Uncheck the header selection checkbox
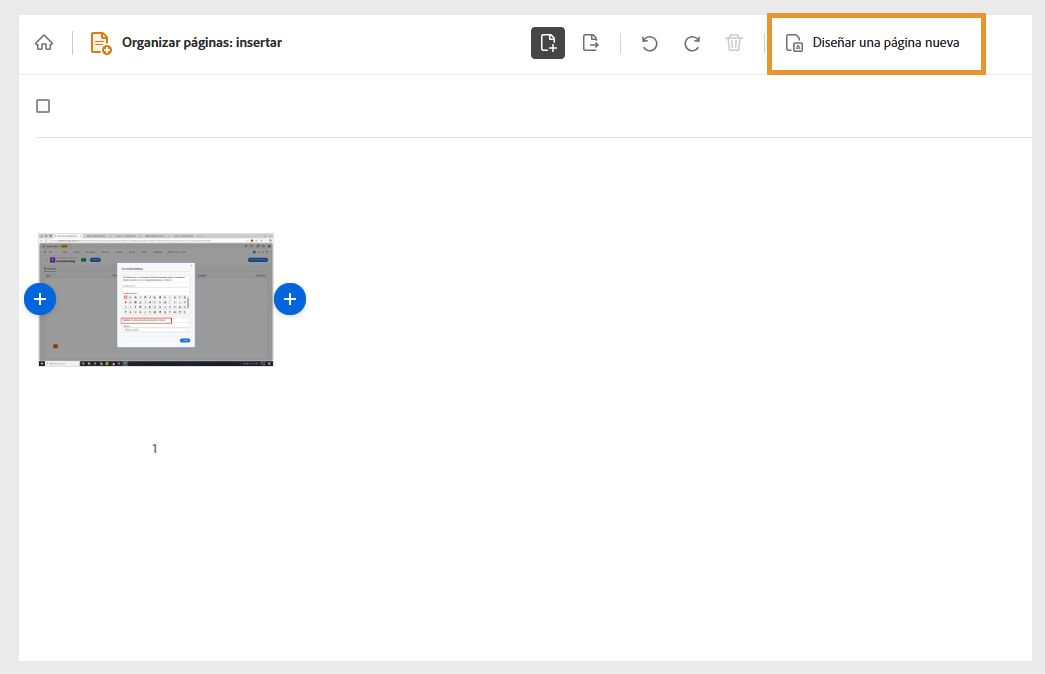 (43, 105)
